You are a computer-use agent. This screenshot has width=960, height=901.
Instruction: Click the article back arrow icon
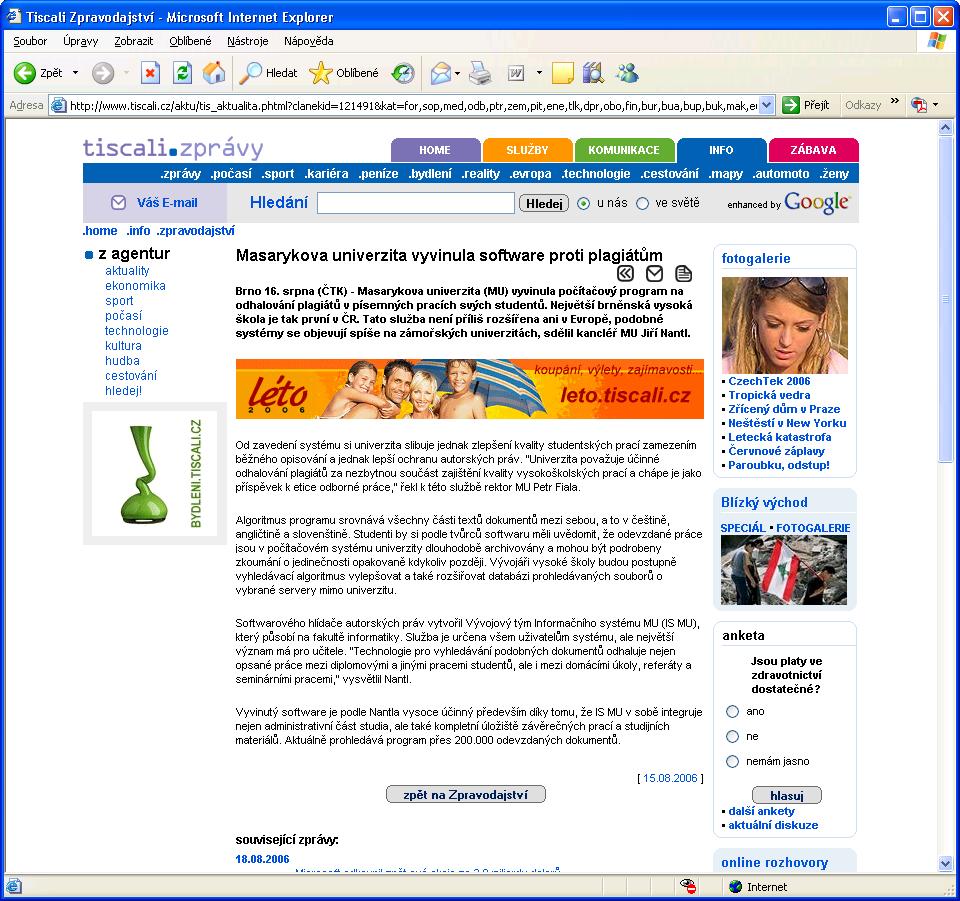[x=625, y=273]
